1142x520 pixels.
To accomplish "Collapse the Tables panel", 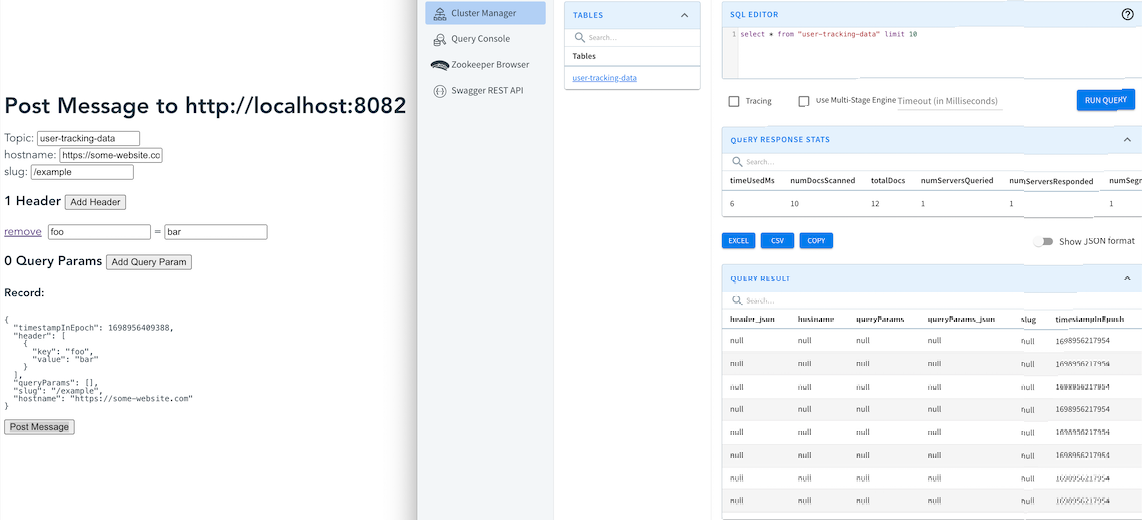I will click(x=685, y=15).
